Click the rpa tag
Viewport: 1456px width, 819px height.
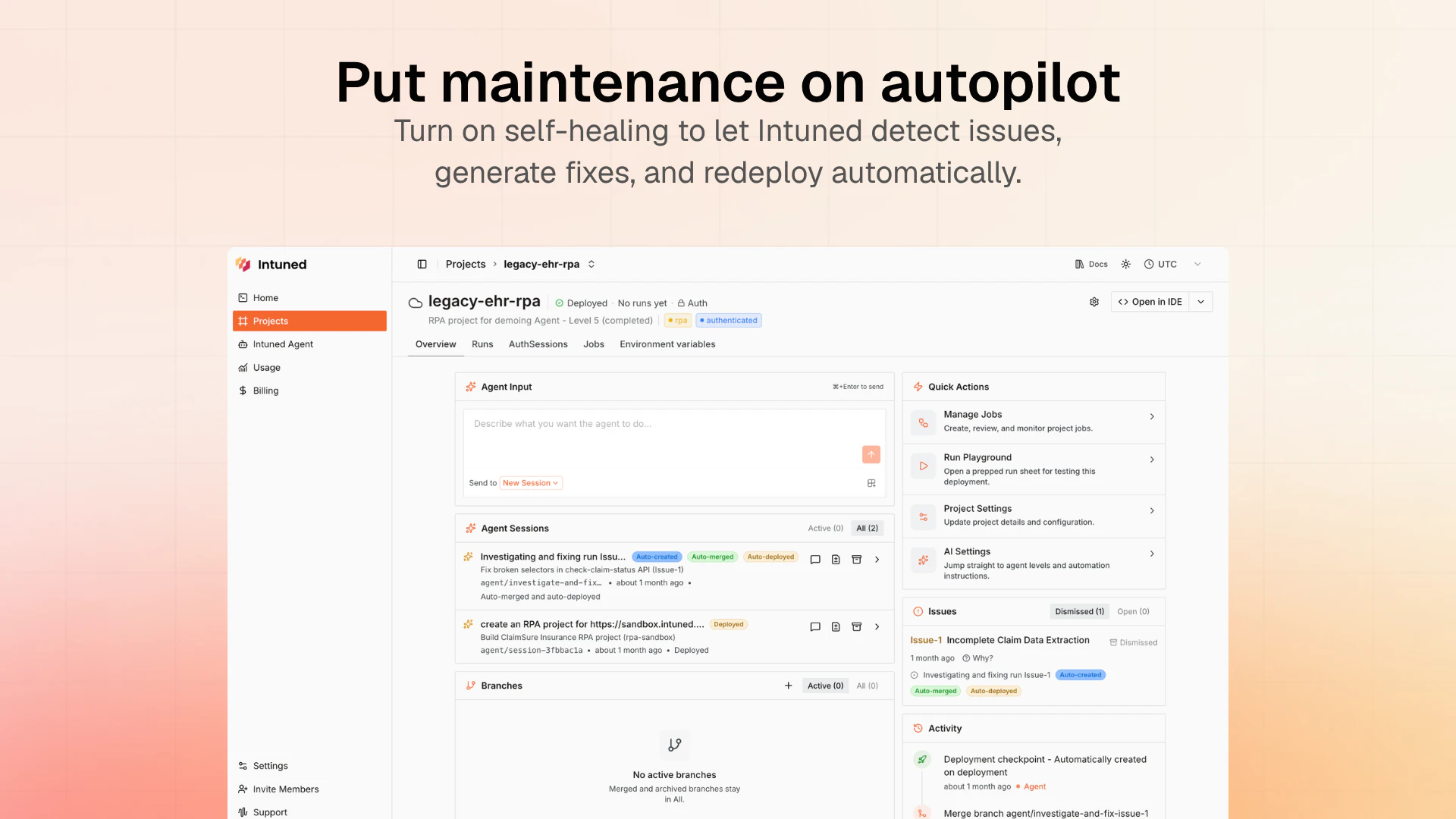(x=677, y=321)
